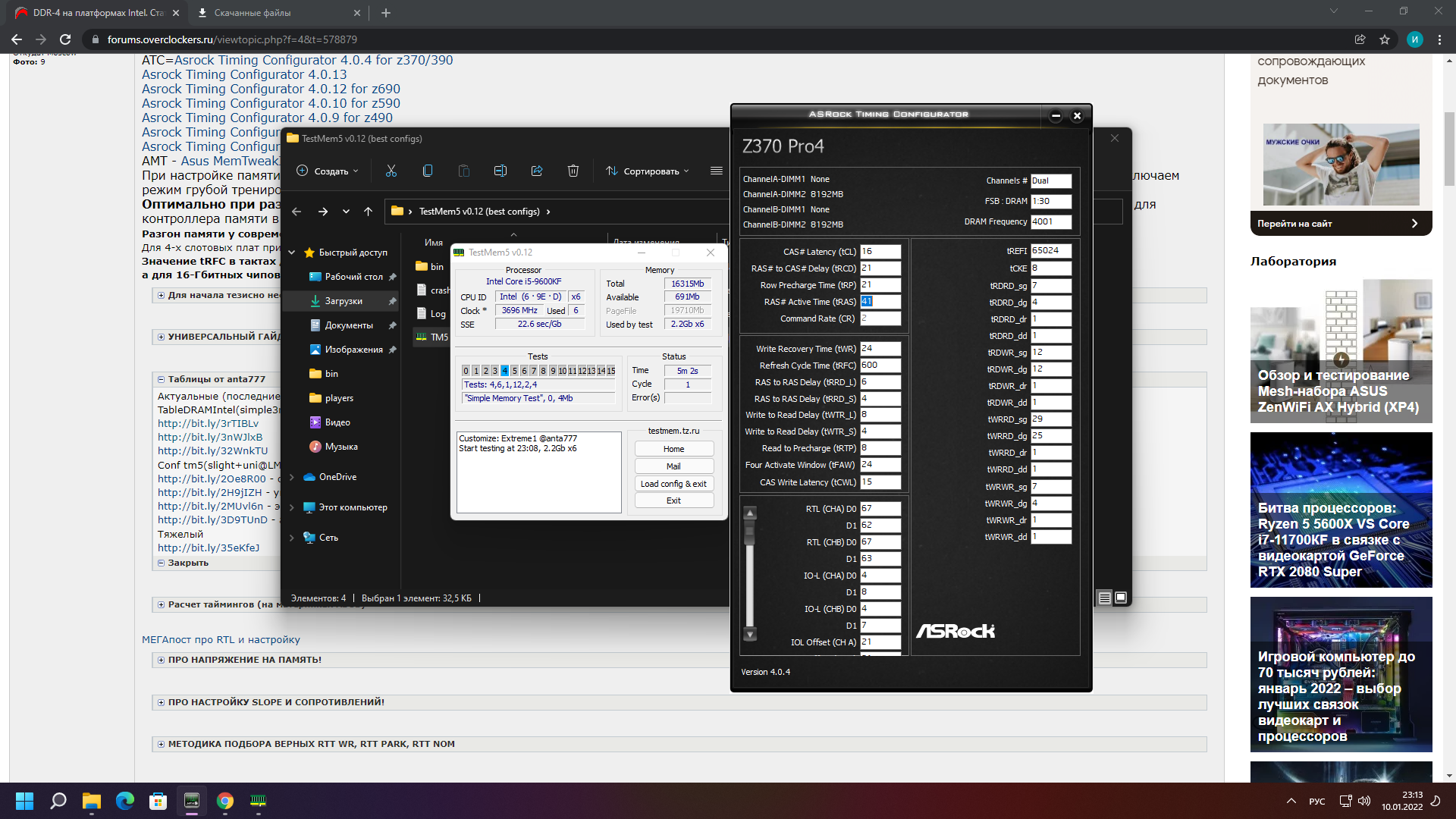Open the Сортировать dropdown in Explorer
Image resolution: width=1456 pixels, height=819 pixels.
point(648,171)
